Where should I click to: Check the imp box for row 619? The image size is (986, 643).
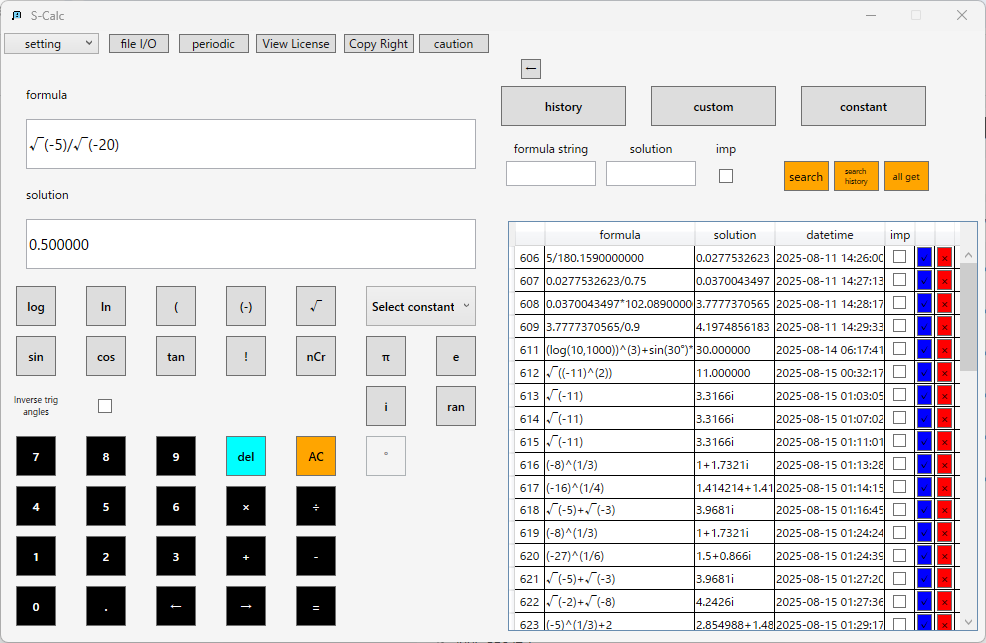[x=899, y=532]
